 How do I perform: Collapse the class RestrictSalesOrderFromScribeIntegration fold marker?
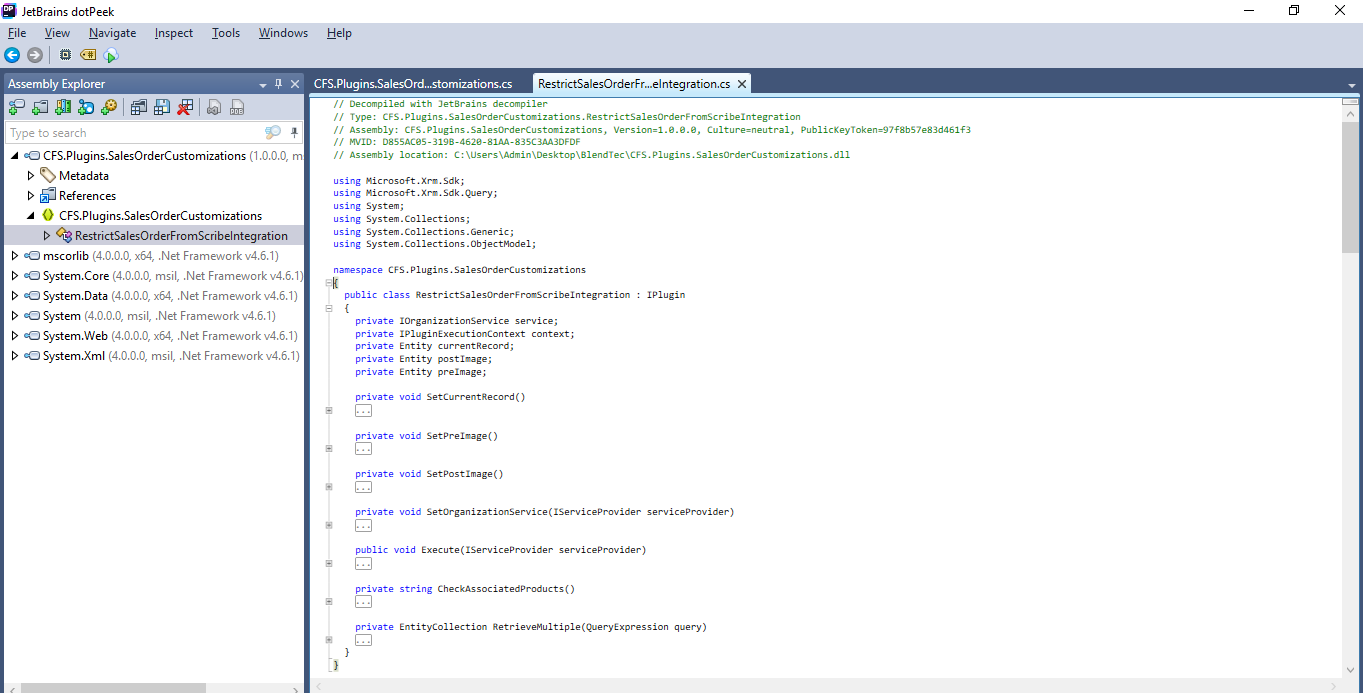328,308
